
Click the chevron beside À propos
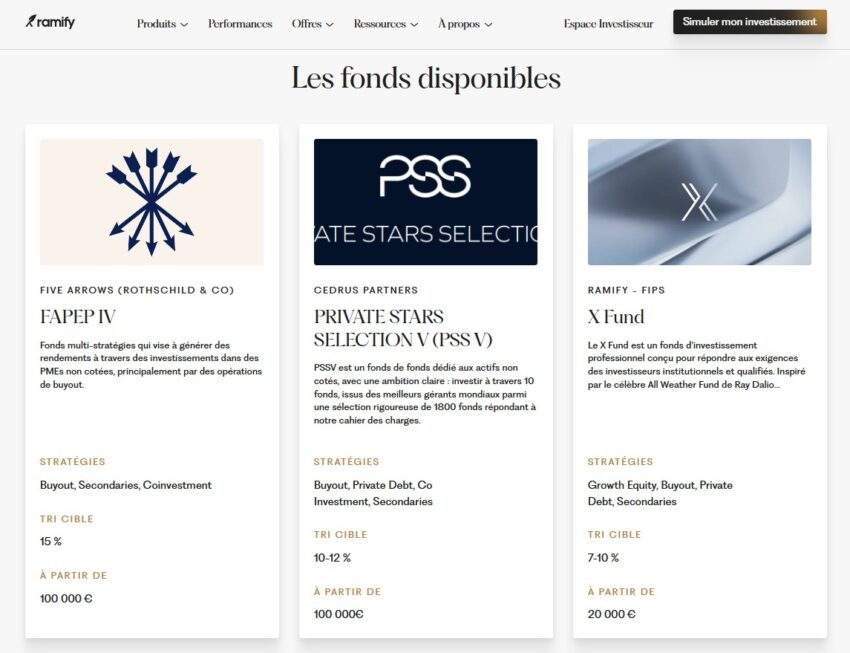coord(488,25)
